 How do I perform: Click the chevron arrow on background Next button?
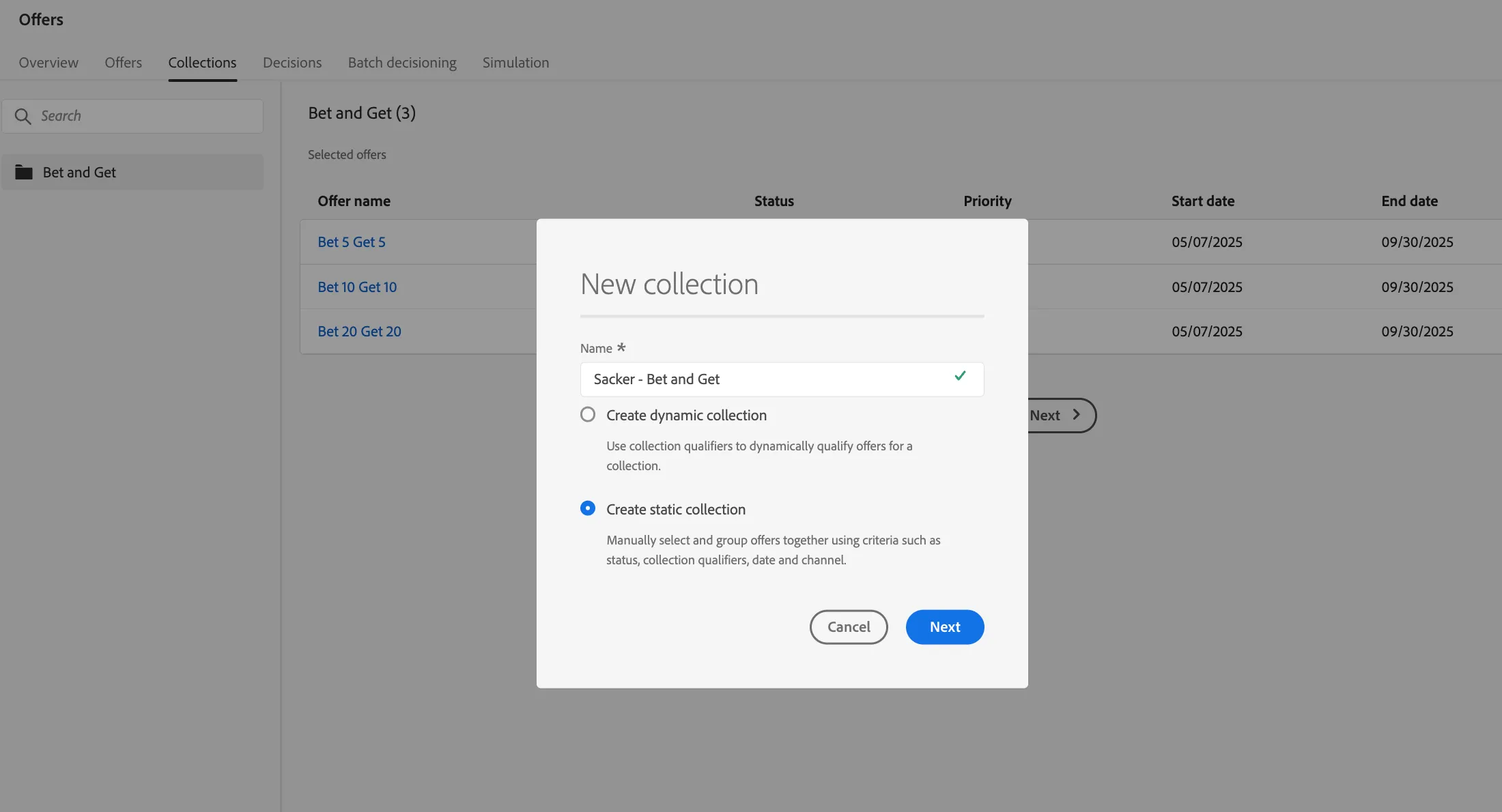coord(1076,415)
